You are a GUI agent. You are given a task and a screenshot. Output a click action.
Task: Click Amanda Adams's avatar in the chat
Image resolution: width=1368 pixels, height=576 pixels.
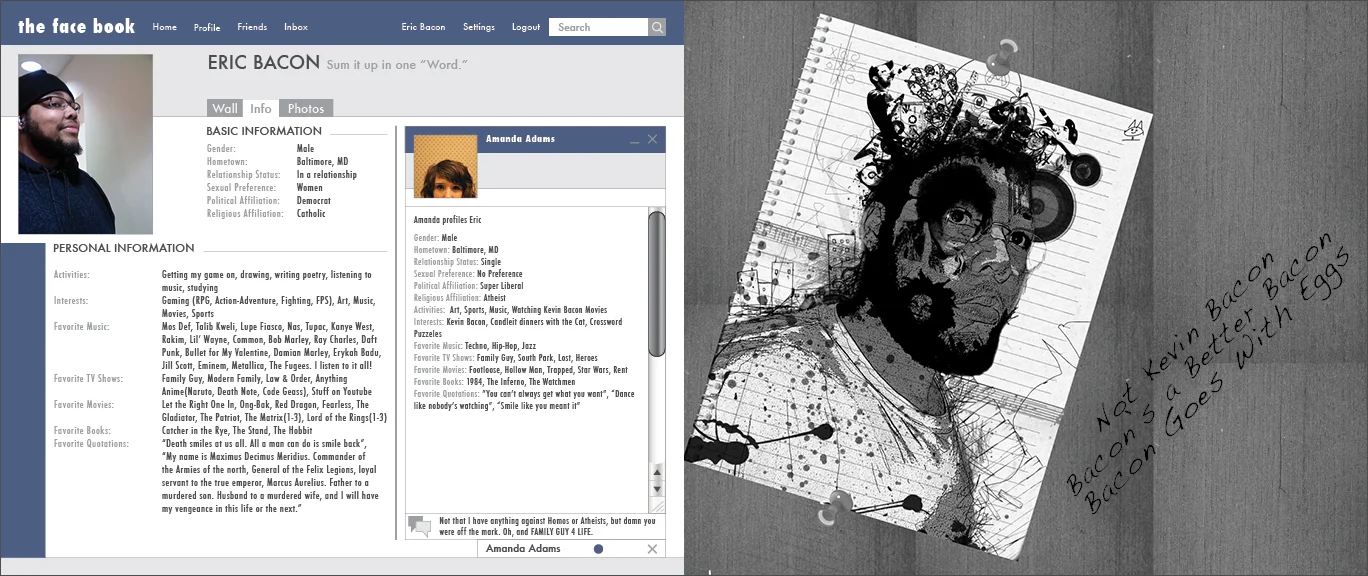(x=445, y=166)
